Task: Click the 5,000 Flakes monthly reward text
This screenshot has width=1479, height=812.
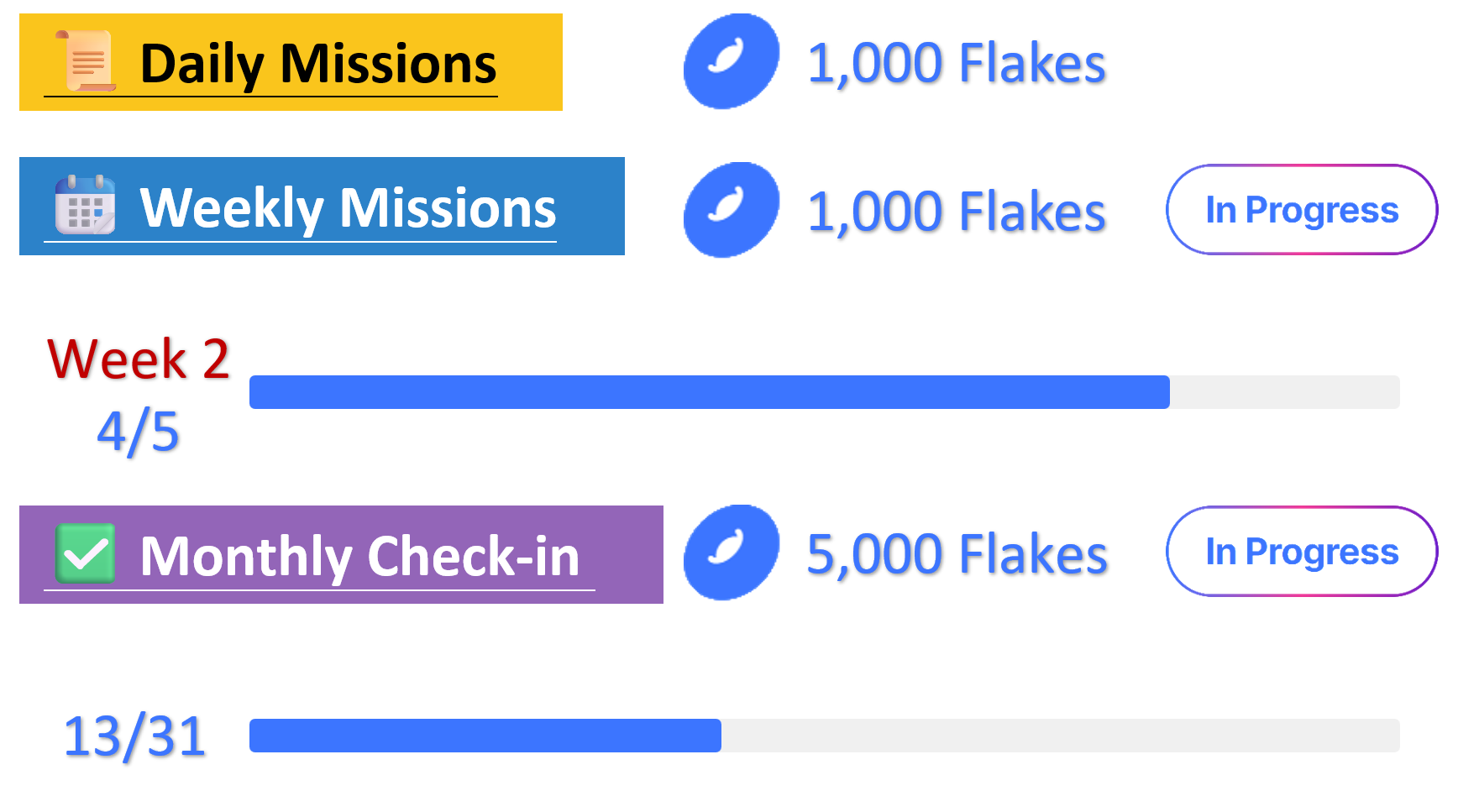Action: pos(957,554)
